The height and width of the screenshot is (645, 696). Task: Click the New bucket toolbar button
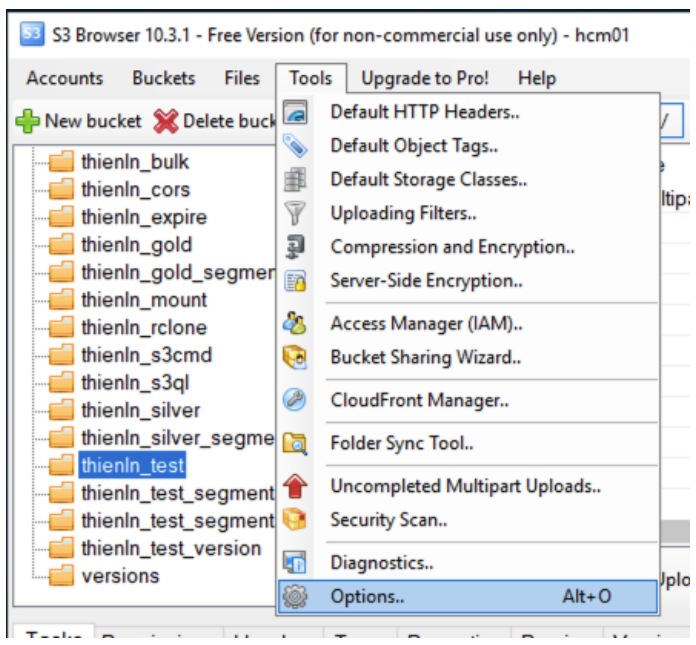(x=79, y=121)
